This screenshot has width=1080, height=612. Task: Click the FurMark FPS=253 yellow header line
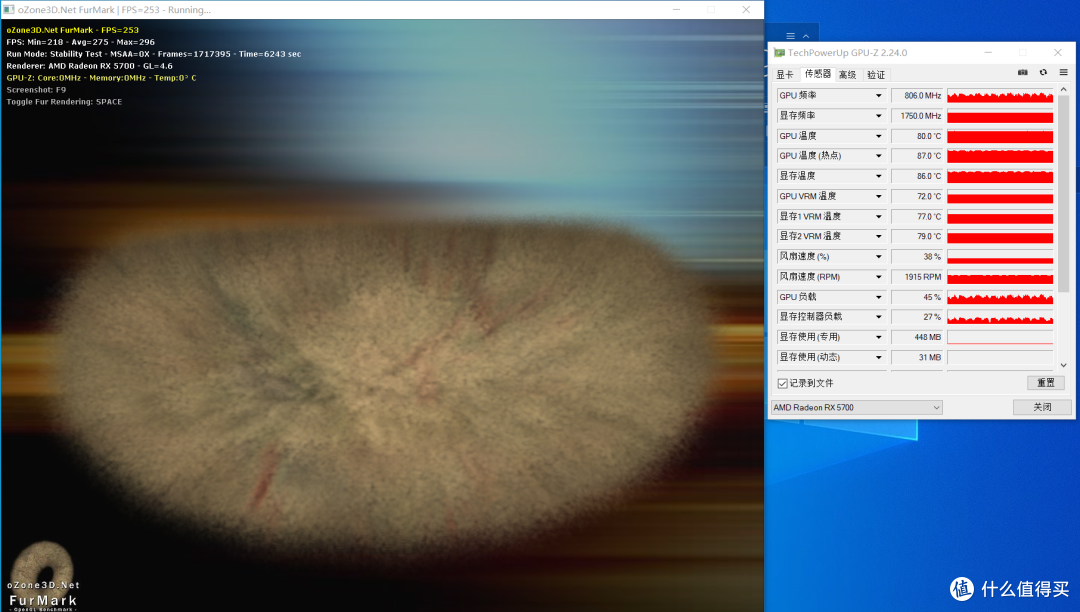[x=72, y=30]
